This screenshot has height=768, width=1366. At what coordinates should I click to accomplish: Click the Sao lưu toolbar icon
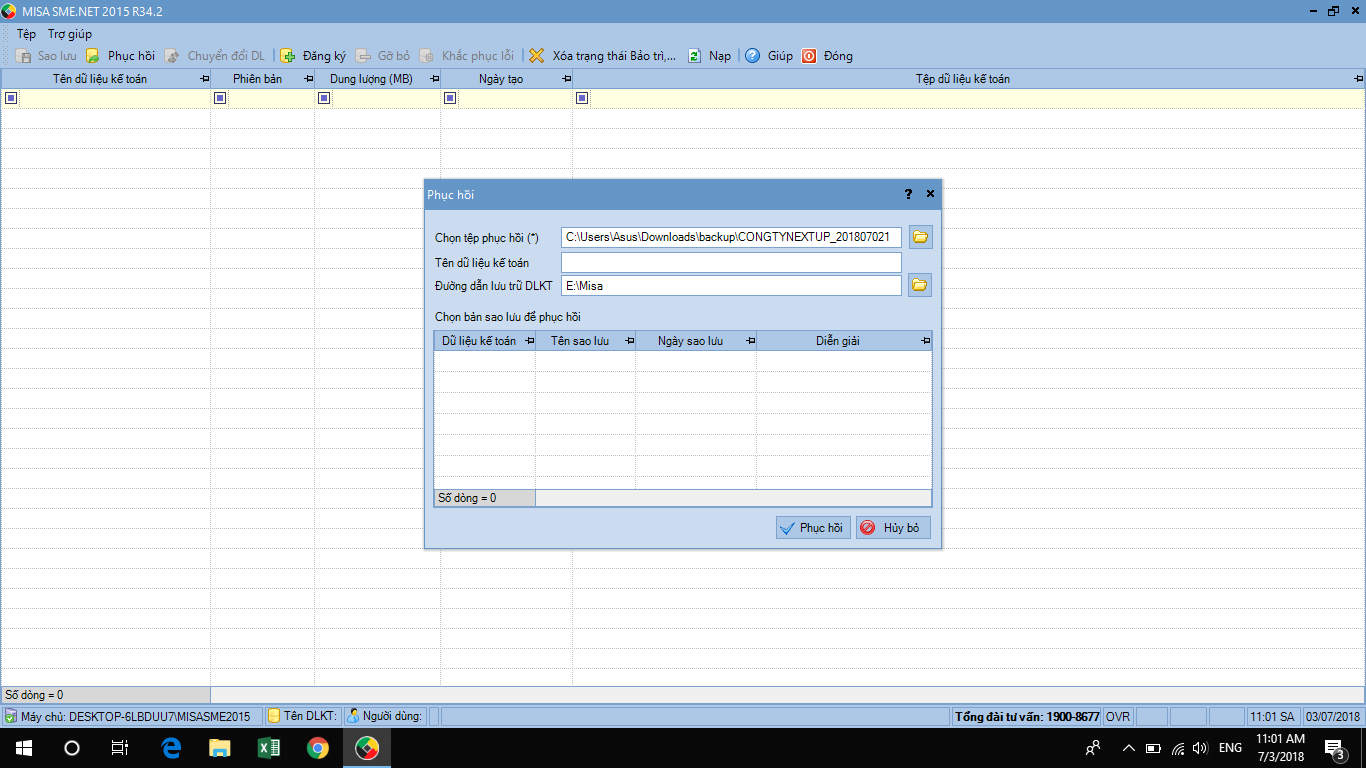(x=23, y=56)
